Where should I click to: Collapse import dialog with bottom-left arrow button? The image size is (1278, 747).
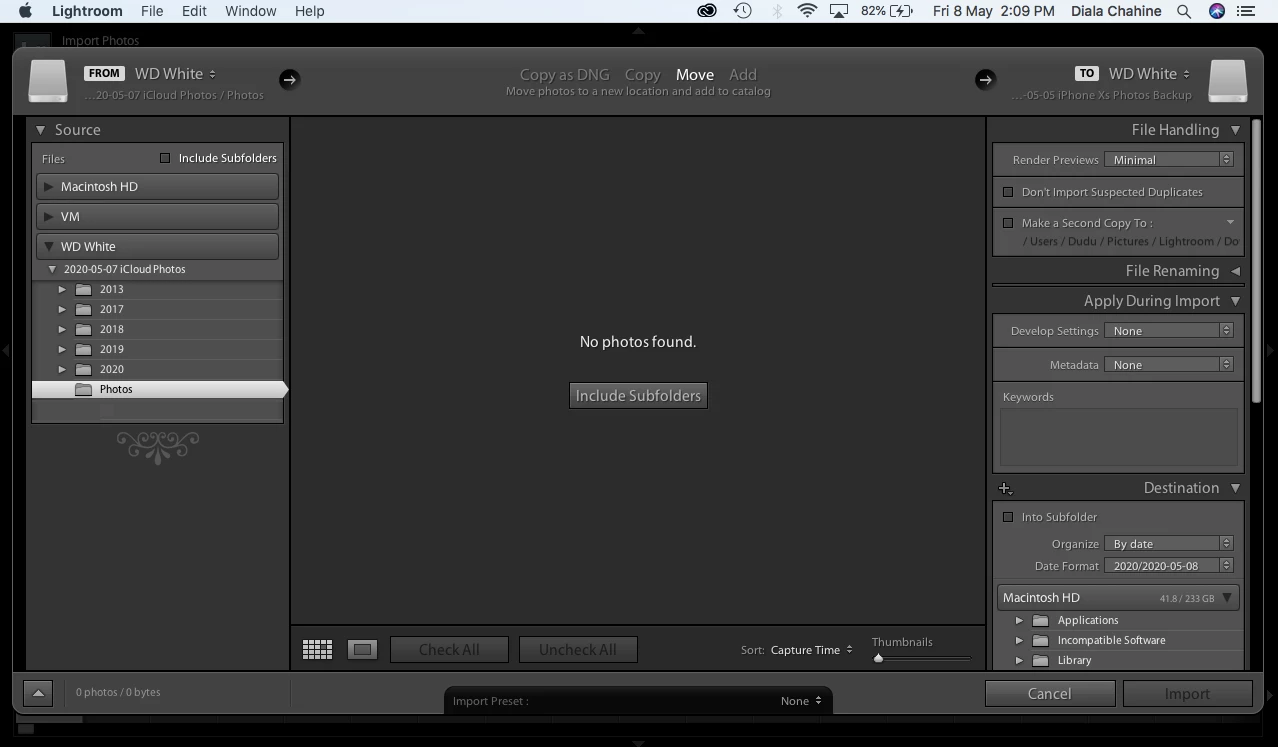point(37,693)
